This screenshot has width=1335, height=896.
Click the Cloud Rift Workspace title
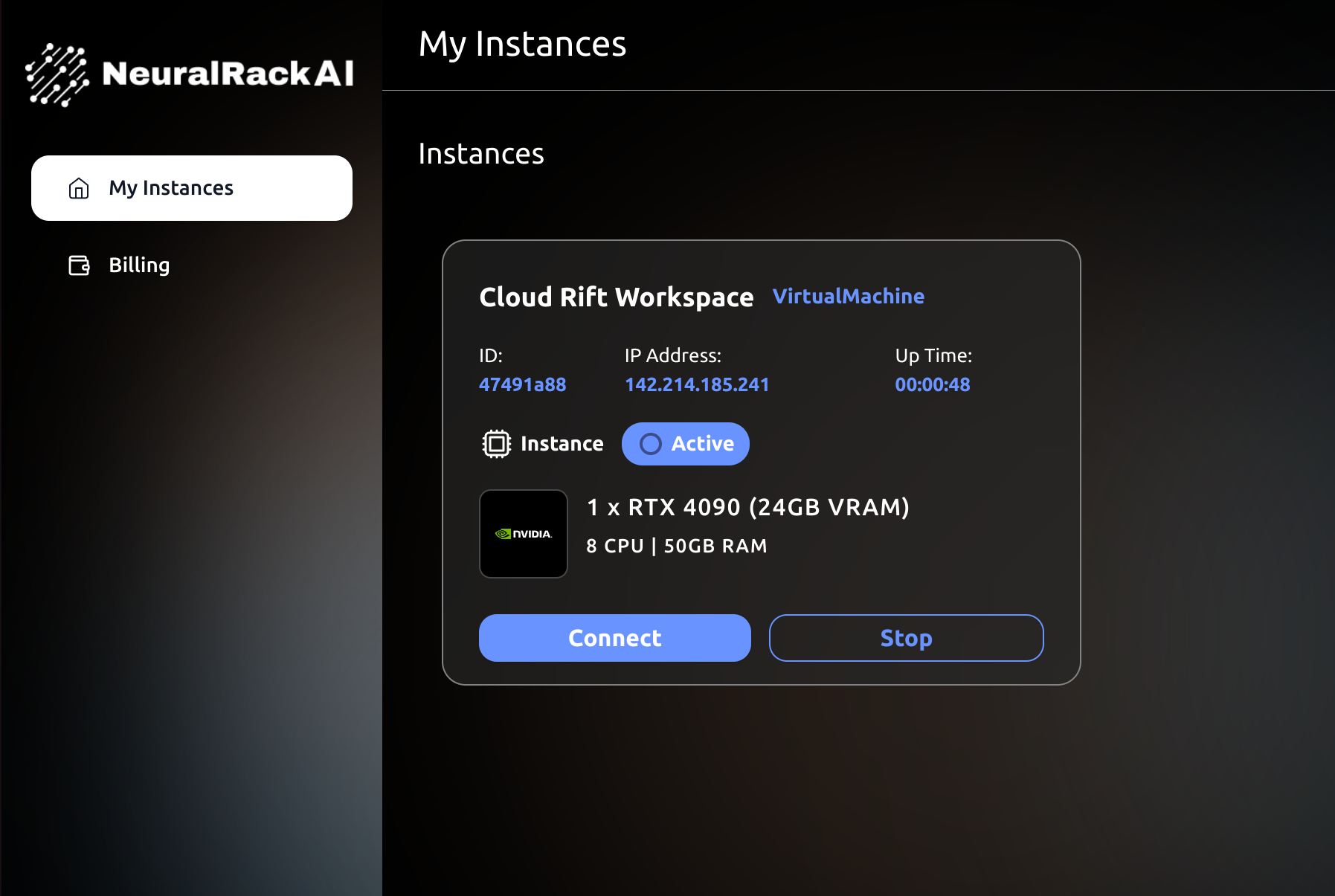616,297
